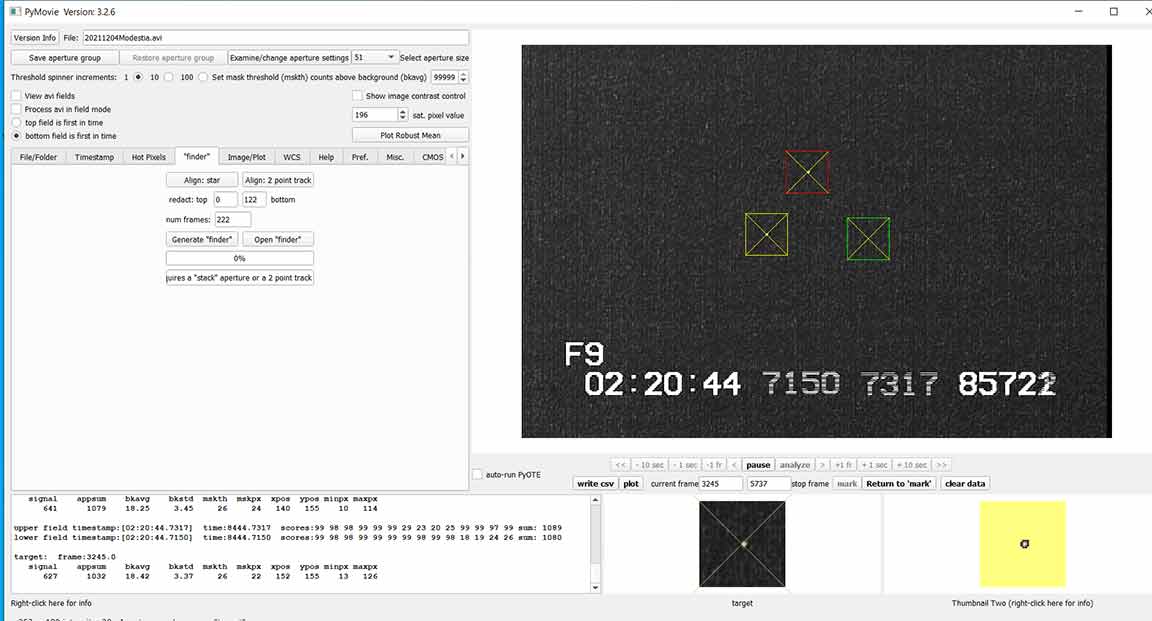Open the Help tab
1152x621 pixels.
pos(325,157)
